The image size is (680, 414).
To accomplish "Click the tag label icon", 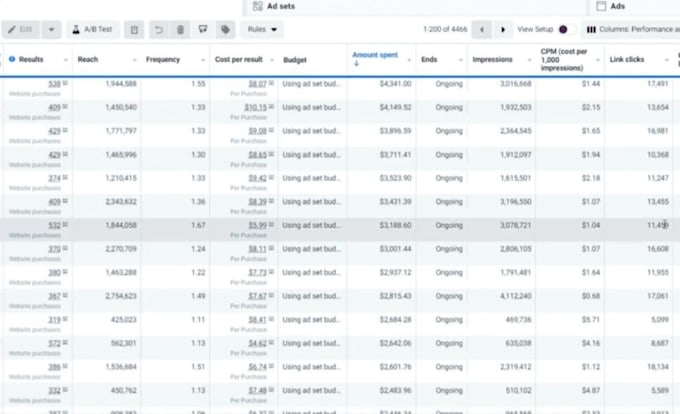I will (x=225, y=29).
